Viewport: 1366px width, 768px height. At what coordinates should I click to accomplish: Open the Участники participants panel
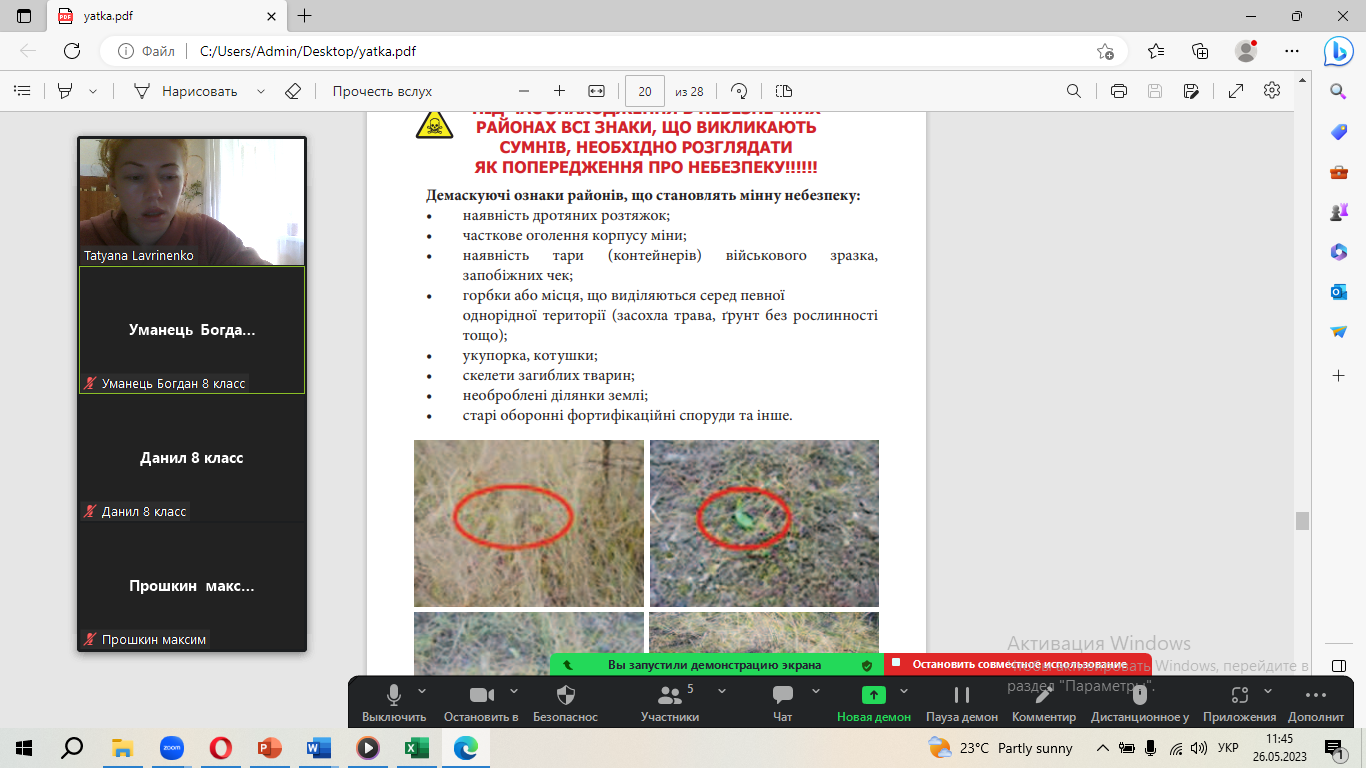point(670,703)
